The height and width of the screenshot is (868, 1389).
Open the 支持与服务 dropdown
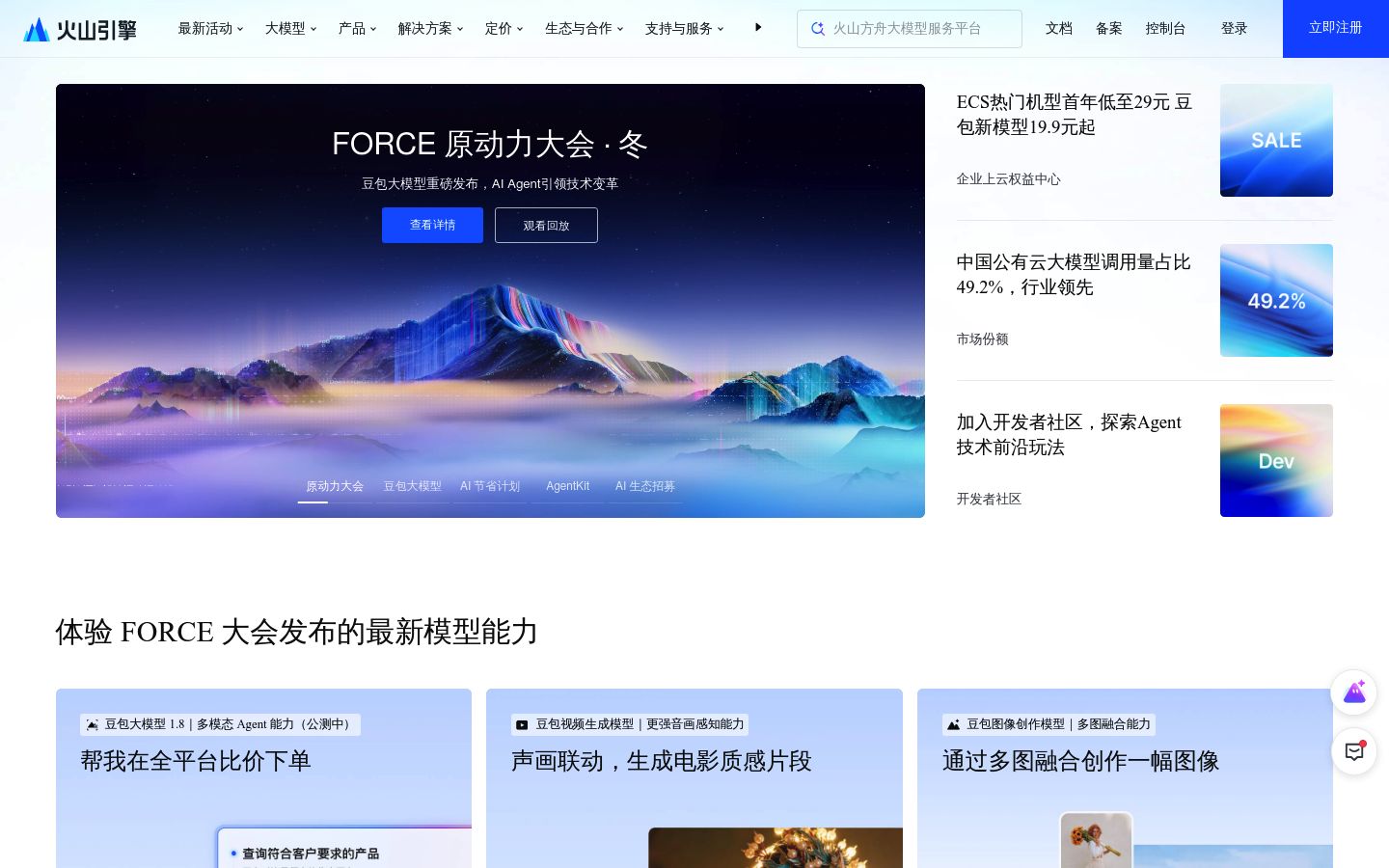click(x=684, y=29)
